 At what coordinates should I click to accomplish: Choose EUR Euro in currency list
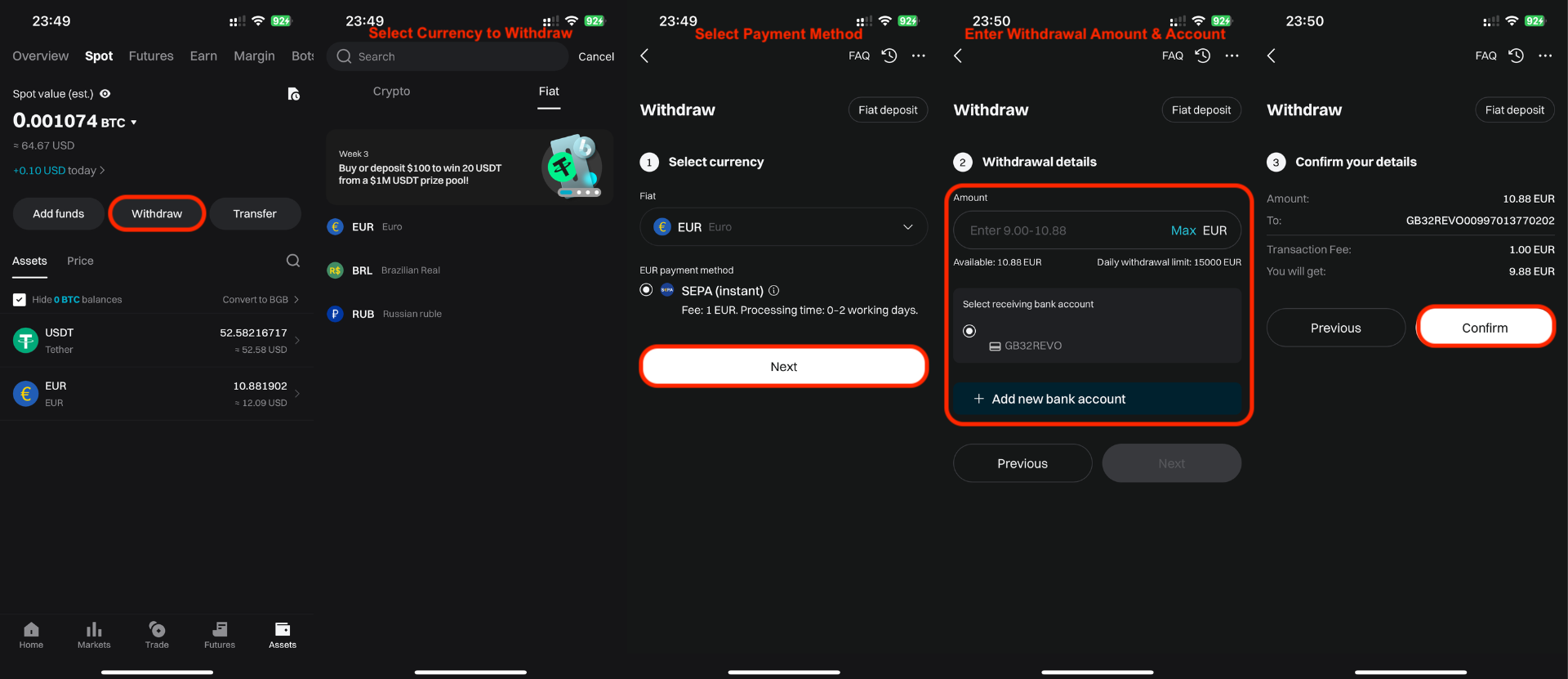pyautogui.click(x=470, y=227)
